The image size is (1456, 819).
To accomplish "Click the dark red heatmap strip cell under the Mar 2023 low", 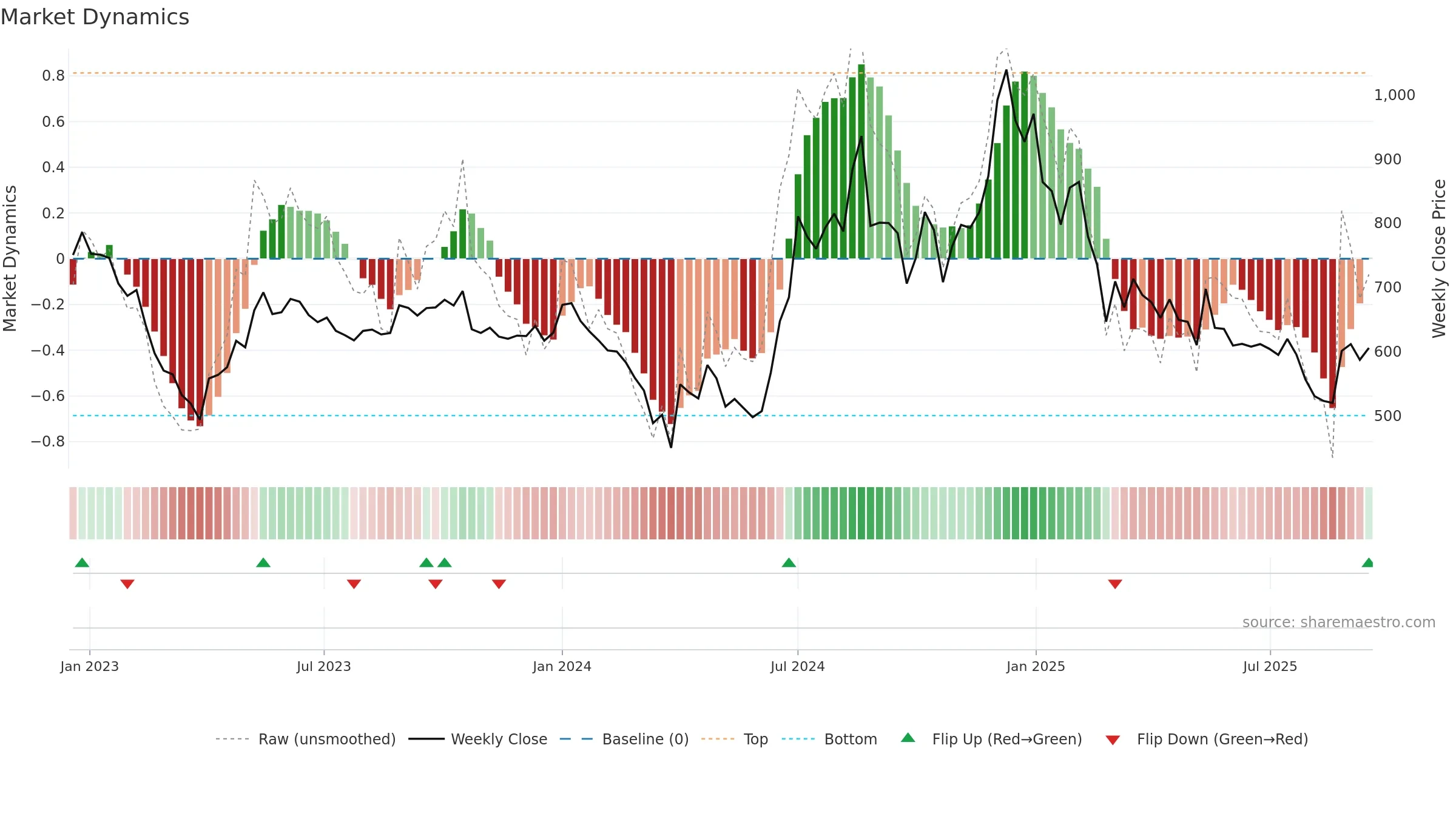I will point(200,513).
